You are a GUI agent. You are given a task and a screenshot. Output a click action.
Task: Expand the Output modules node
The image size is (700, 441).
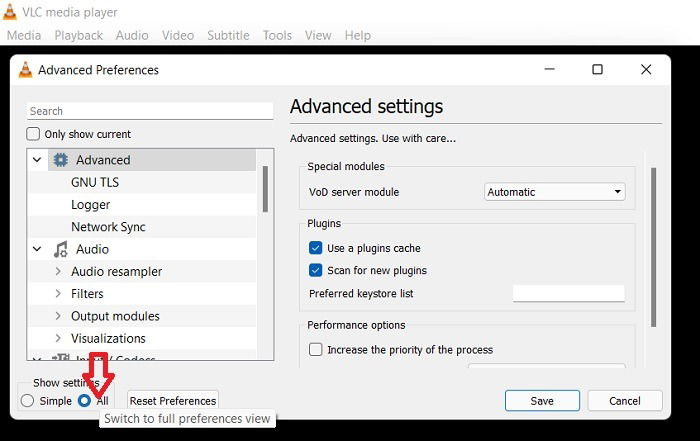pyautogui.click(x=58, y=316)
